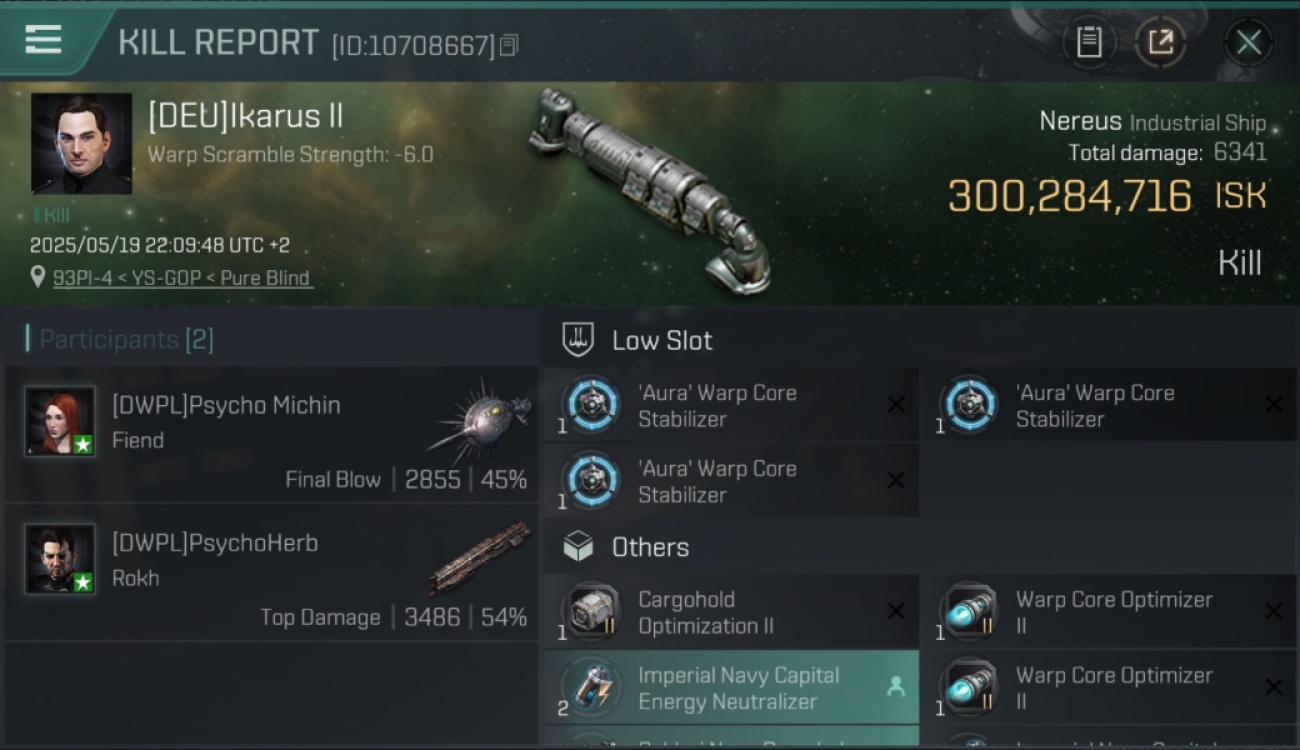Image resolution: width=1300 pixels, height=750 pixels.
Task: Click the Nereus ship image
Action: pyautogui.click(x=650, y=190)
